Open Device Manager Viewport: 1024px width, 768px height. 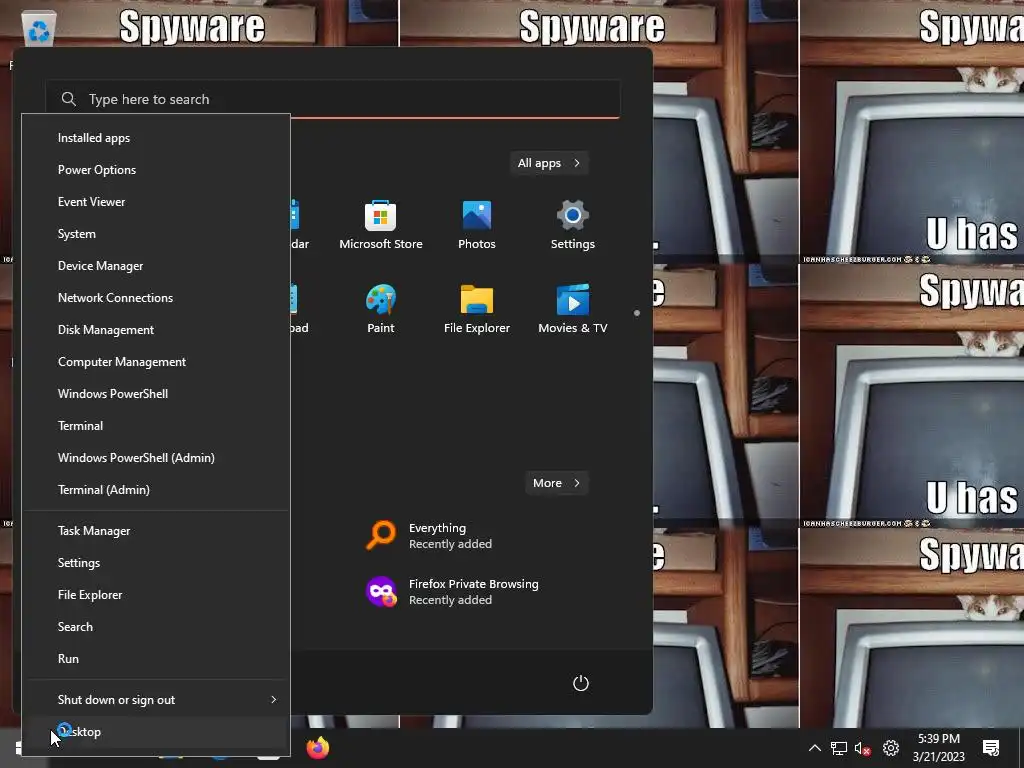click(x=157, y=266)
